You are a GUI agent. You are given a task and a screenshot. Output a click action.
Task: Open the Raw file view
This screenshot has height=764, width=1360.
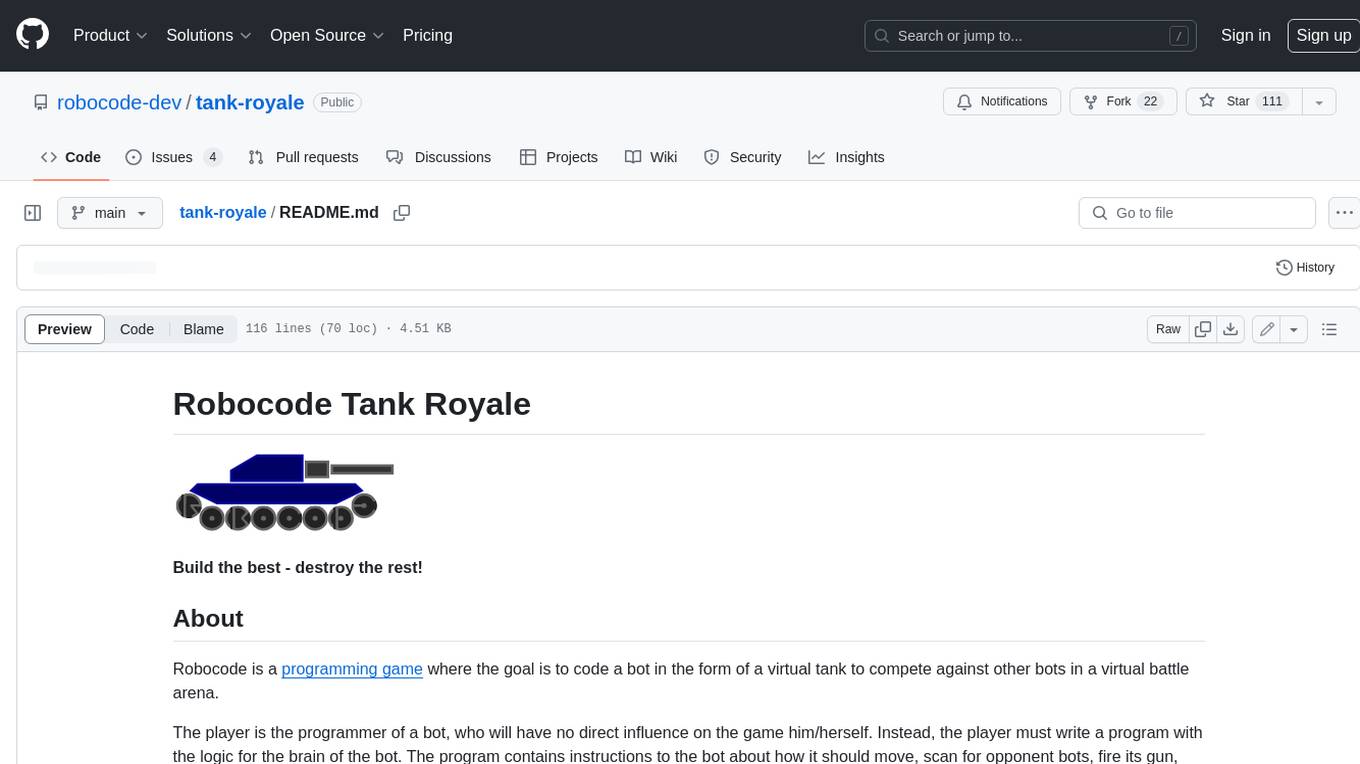click(1168, 329)
